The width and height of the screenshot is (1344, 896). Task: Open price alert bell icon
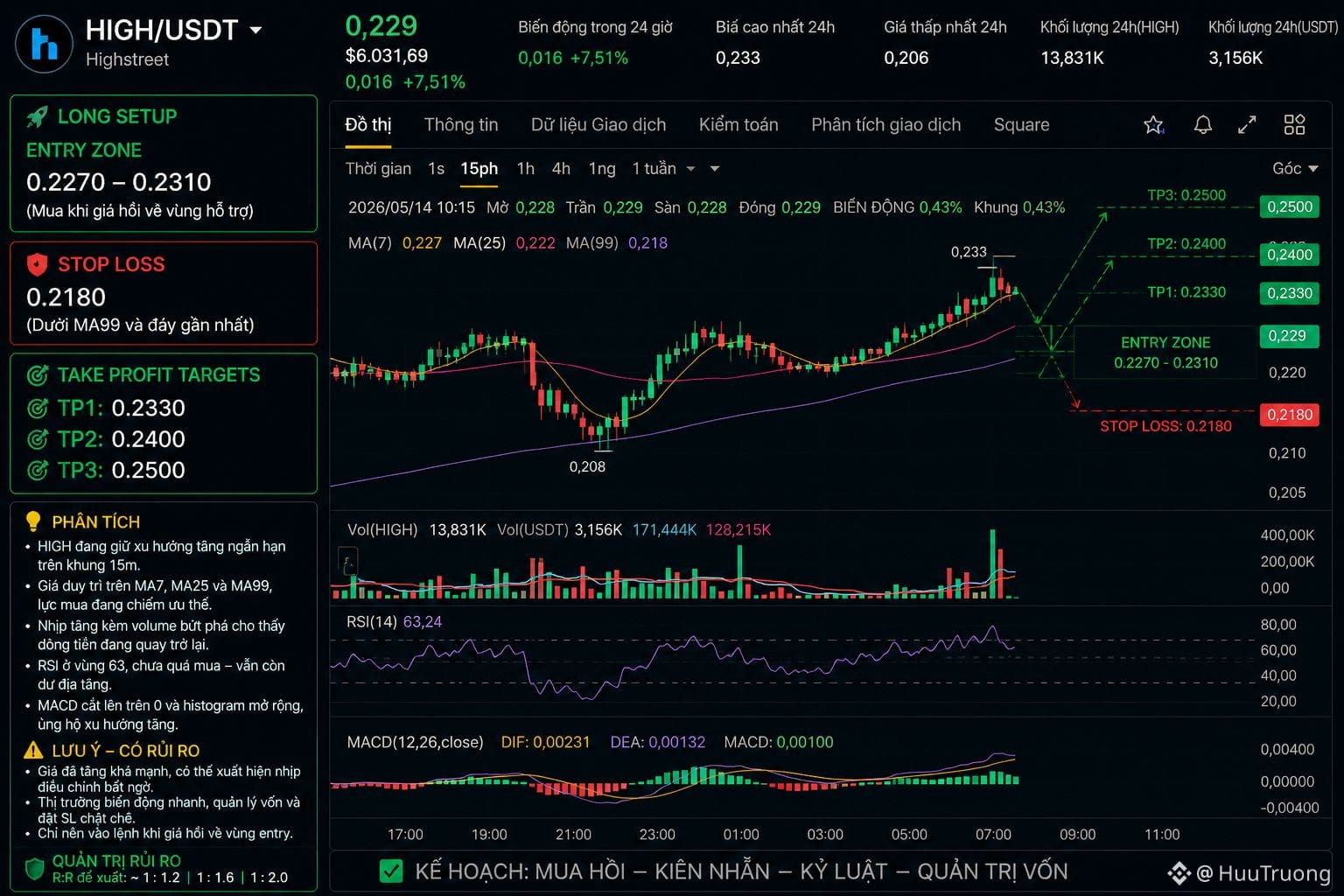point(1203,125)
